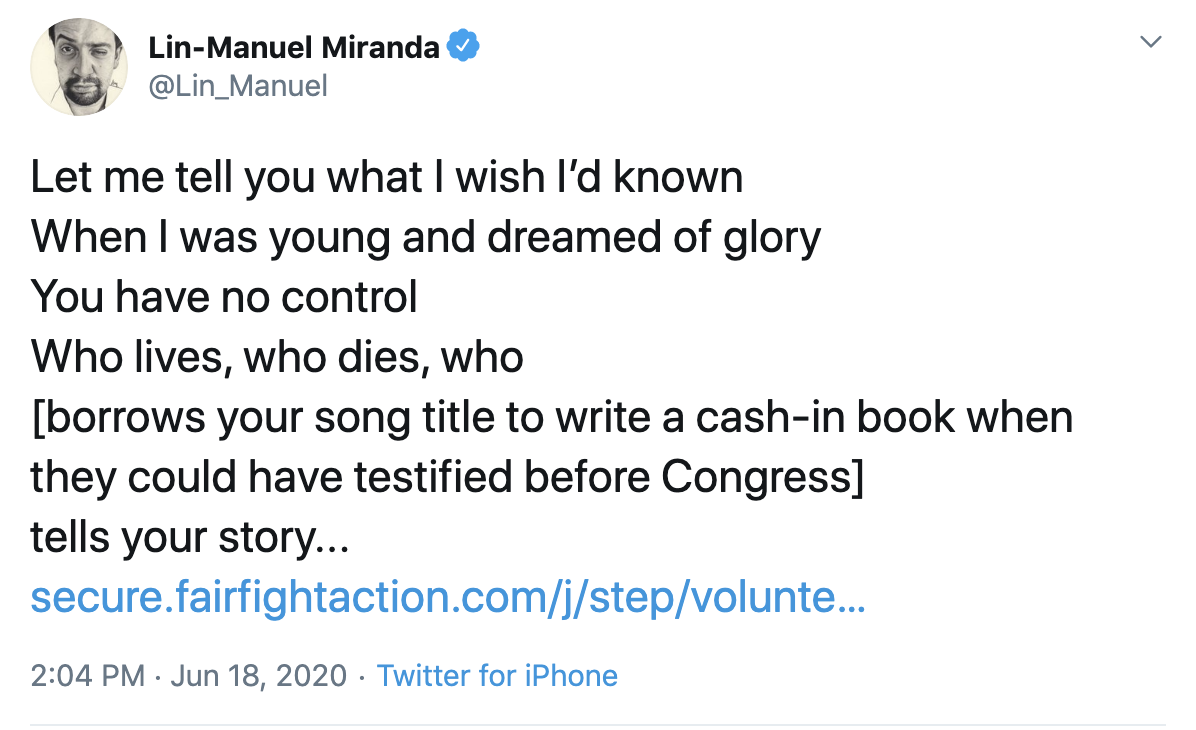1196x730 pixels.
Task: Click the line starting "[borrows your song title"
Action: [x=552, y=417]
